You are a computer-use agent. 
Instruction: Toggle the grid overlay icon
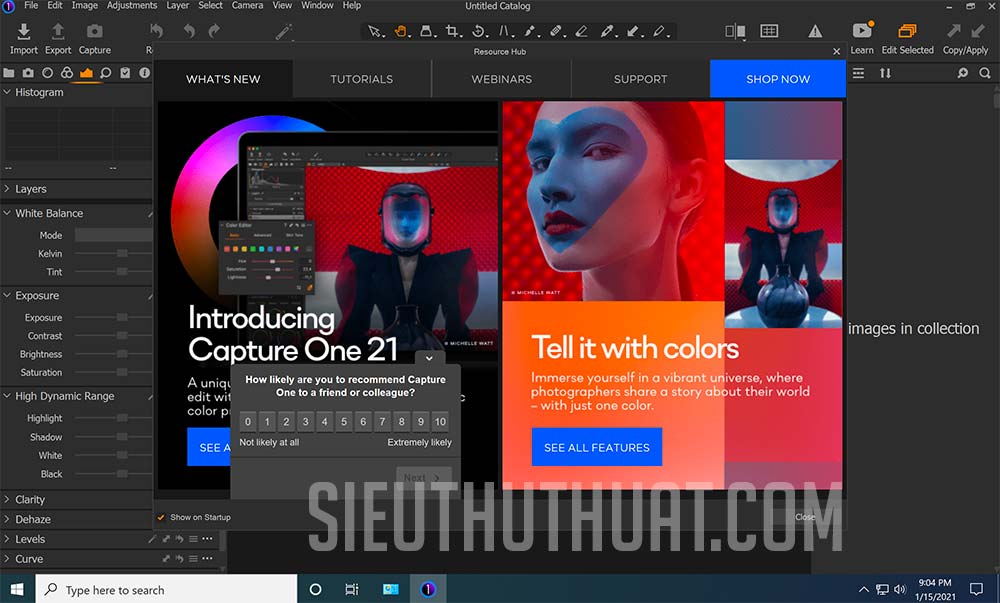click(769, 31)
